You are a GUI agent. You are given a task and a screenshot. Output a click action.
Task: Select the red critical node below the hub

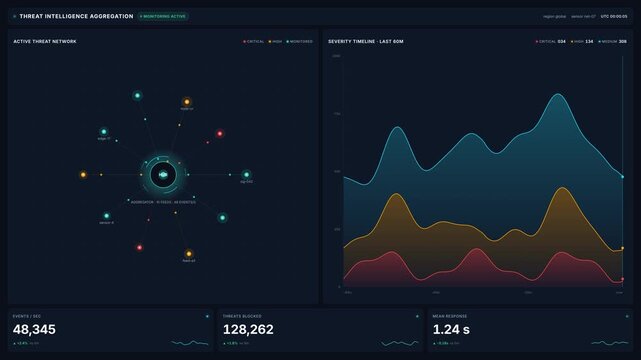pyautogui.click(x=139, y=248)
